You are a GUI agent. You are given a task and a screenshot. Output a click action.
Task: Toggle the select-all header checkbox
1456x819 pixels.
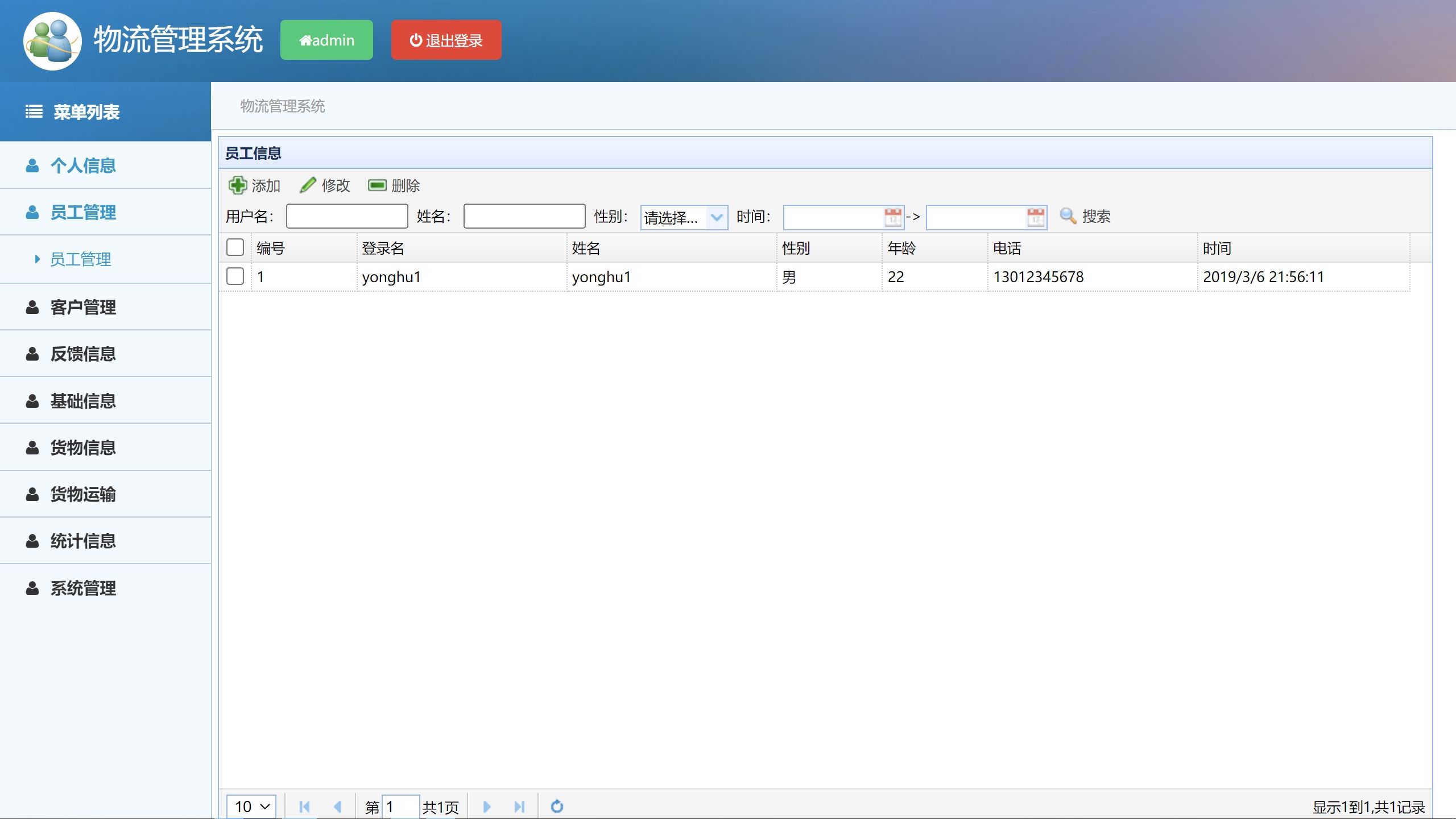click(x=235, y=247)
